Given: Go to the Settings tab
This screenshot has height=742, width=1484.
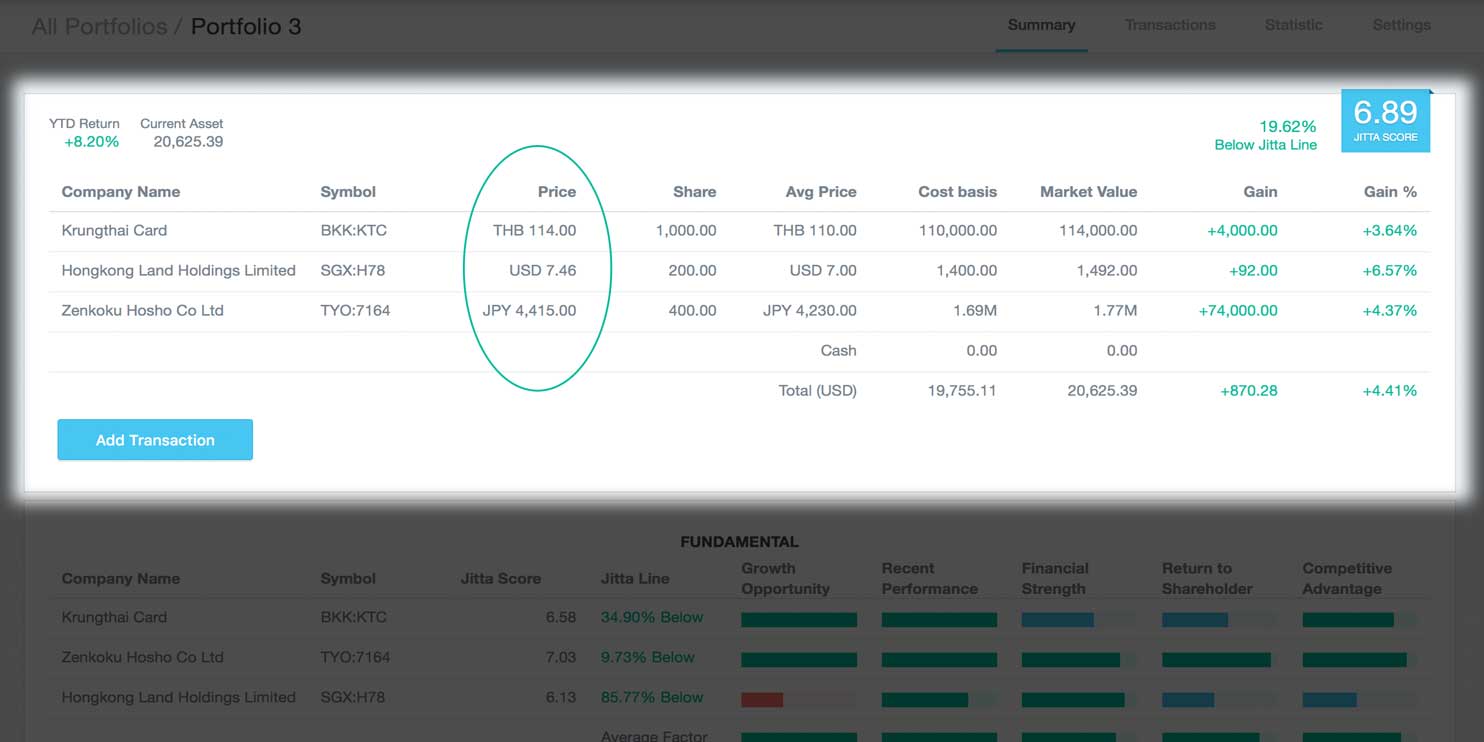Looking at the screenshot, I should point(1401,25).
